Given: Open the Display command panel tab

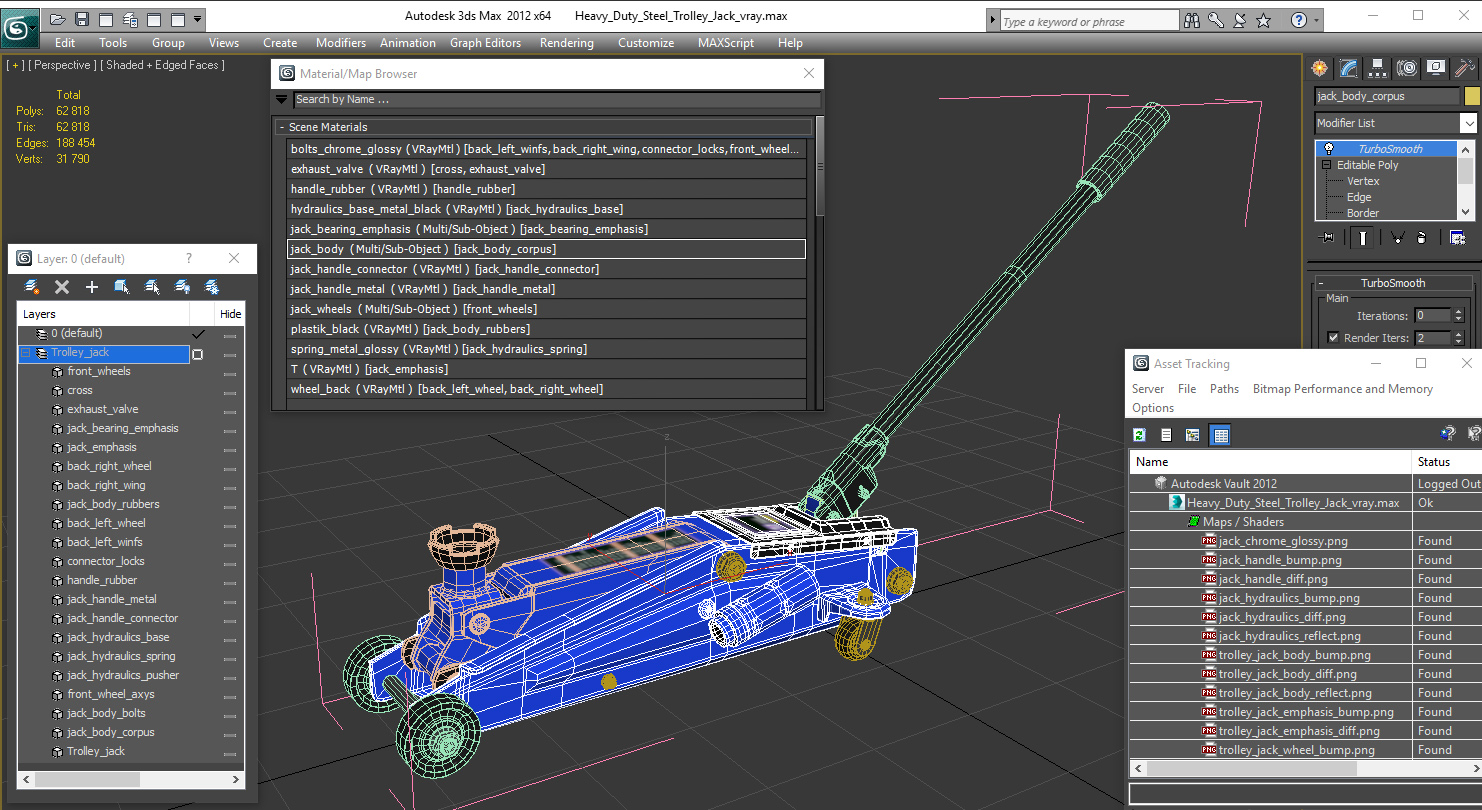Looking at the screenshot, I should (1437, 68).
